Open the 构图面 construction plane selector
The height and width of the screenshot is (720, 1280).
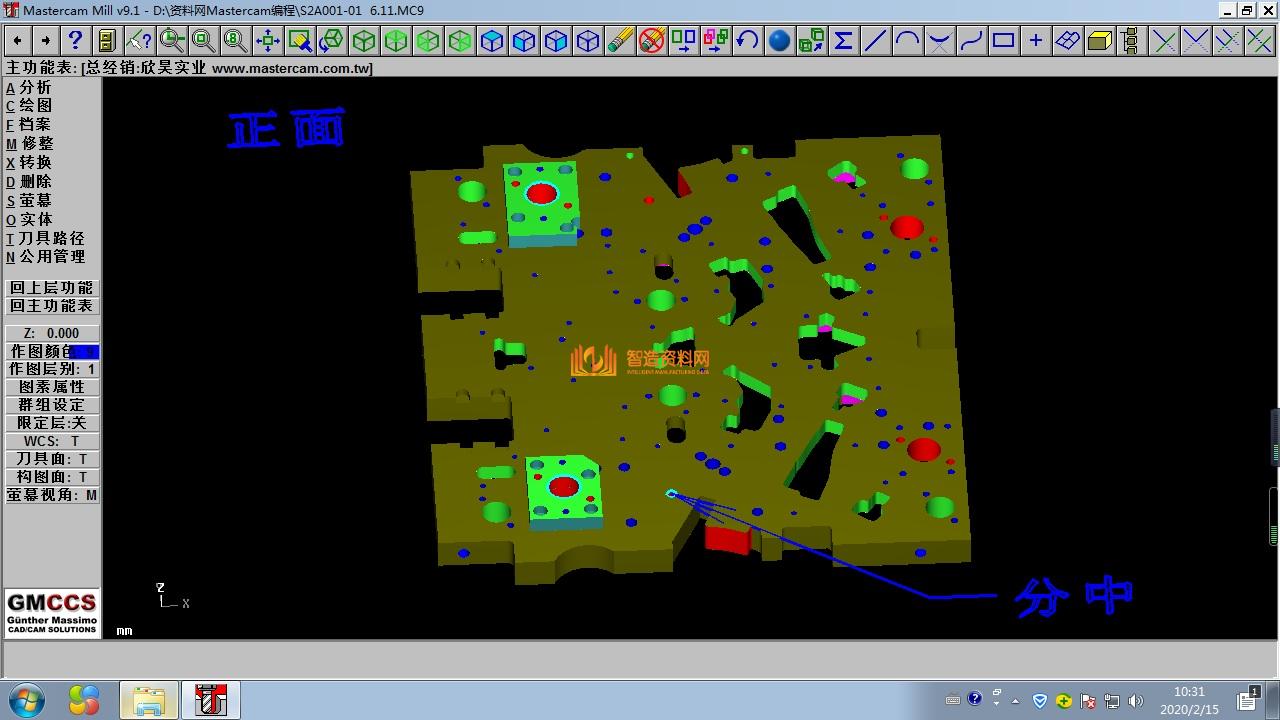[x=52, y=477]
